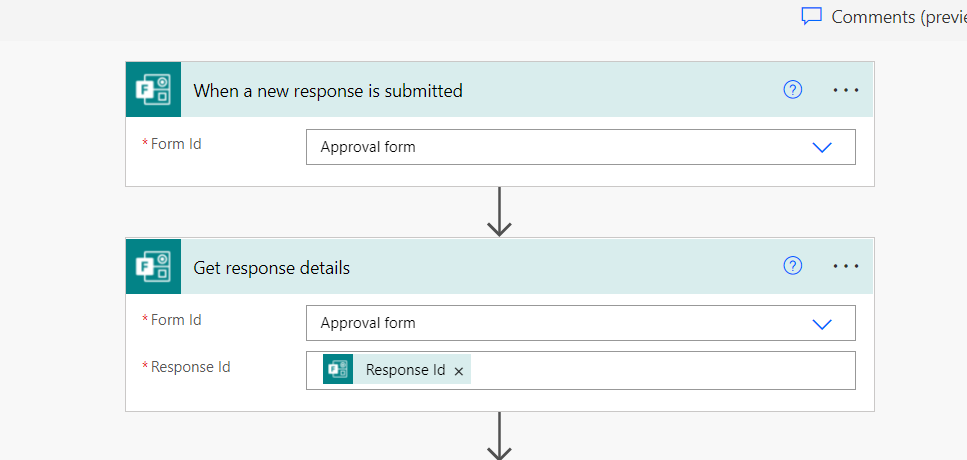967x460 pixels.
Task: Click the Forms icon on Get response details
Action: click(153, 266)
